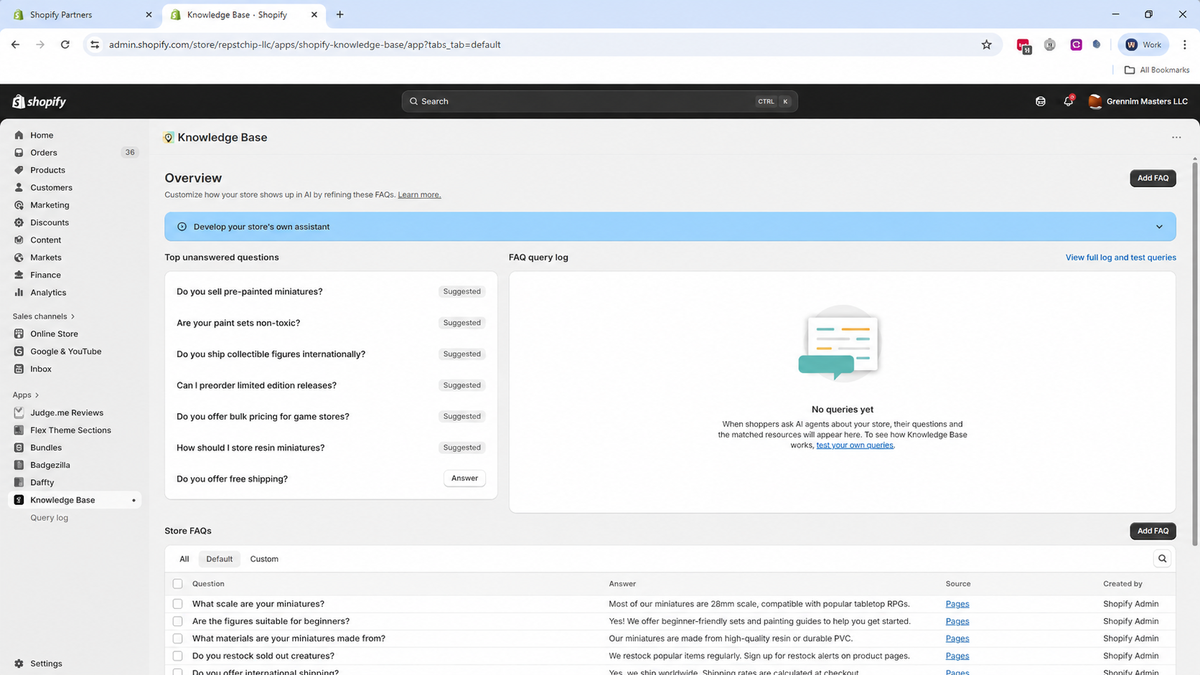
Task: Click 'Can I preorder limited edition releases?'
Action: click(x=257, y=385)
